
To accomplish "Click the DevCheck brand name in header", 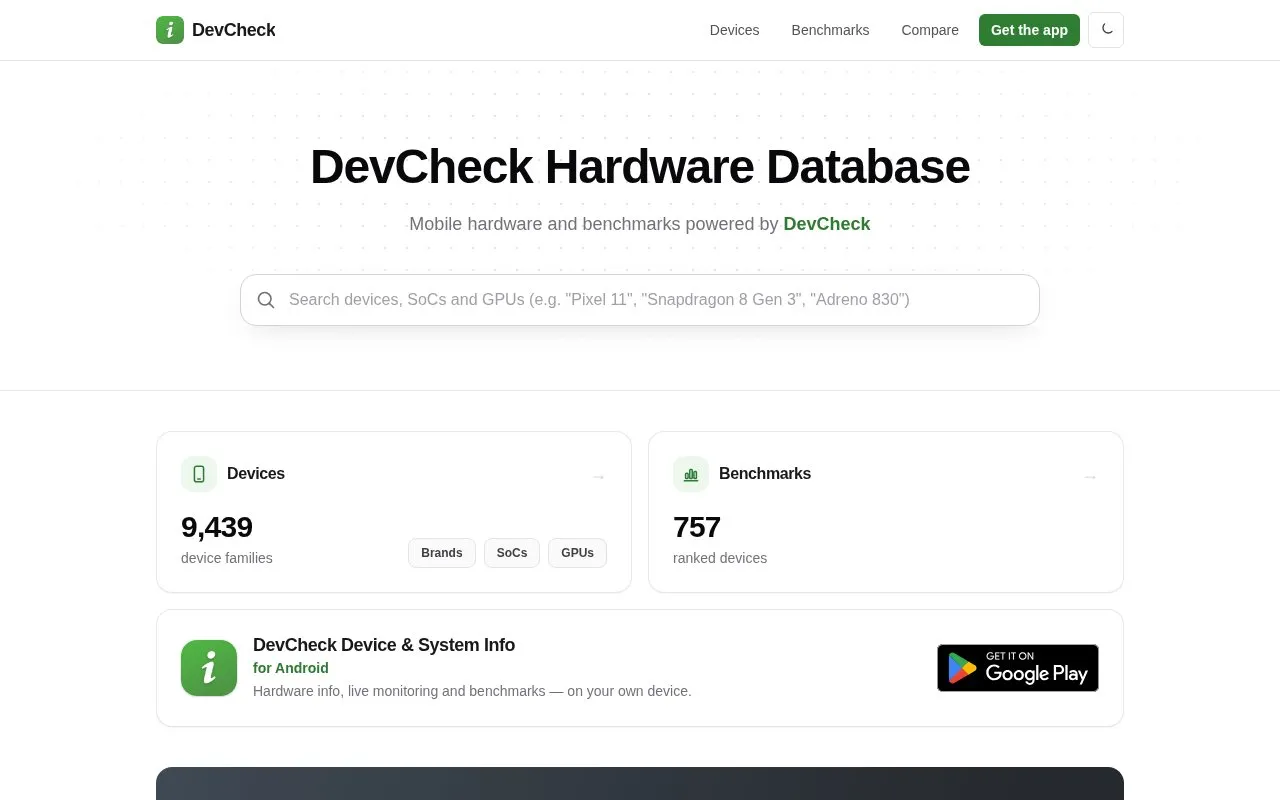I will pyautogui.click(x=233, y=30).
